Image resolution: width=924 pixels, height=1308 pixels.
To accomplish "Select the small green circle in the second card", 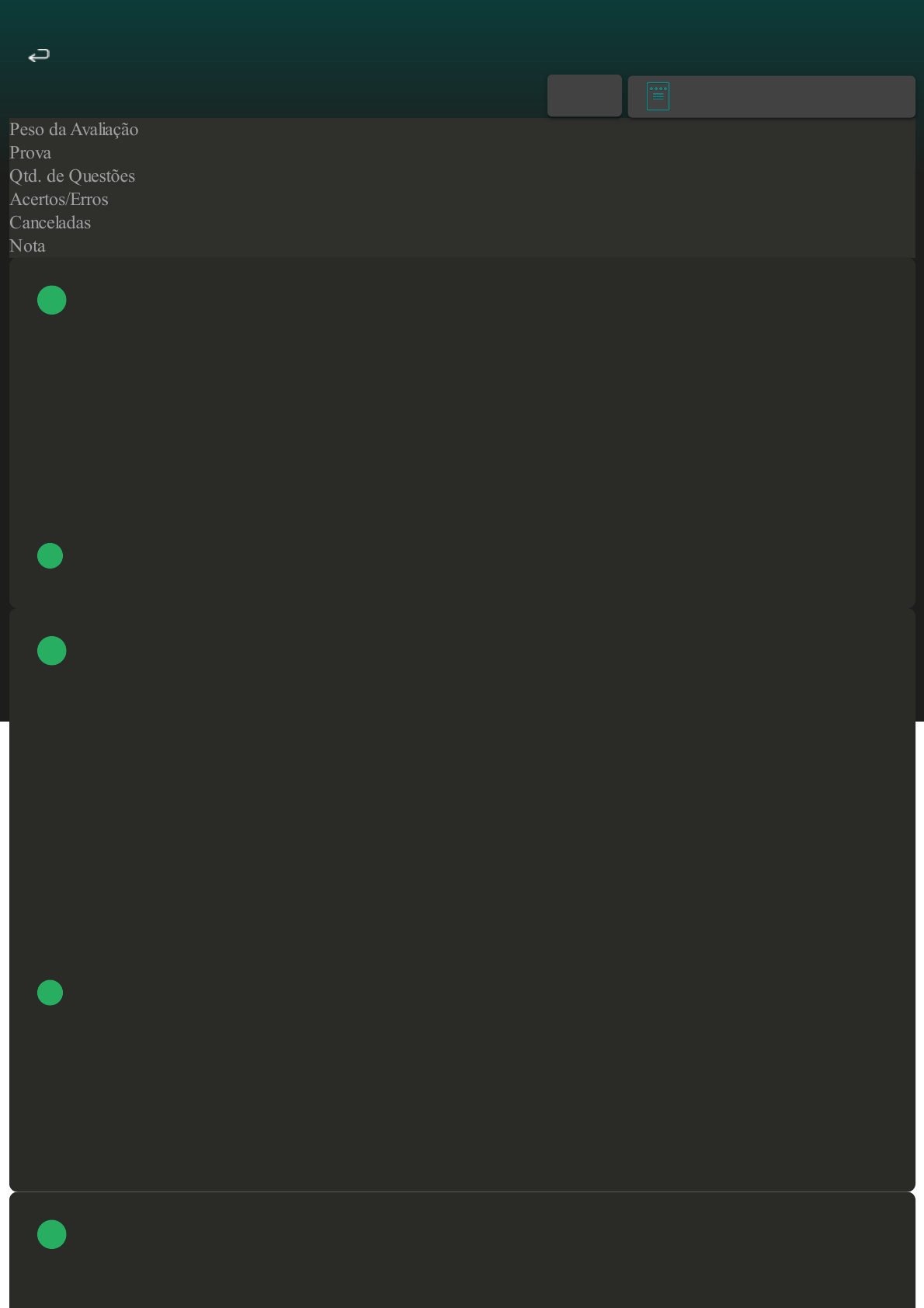I will point(50,993).
